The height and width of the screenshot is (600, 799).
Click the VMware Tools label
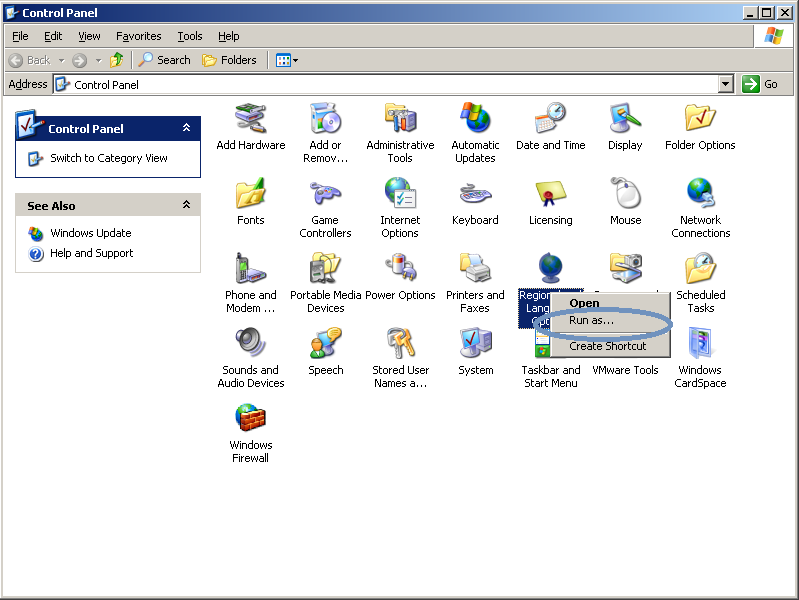tap(625, 370)
